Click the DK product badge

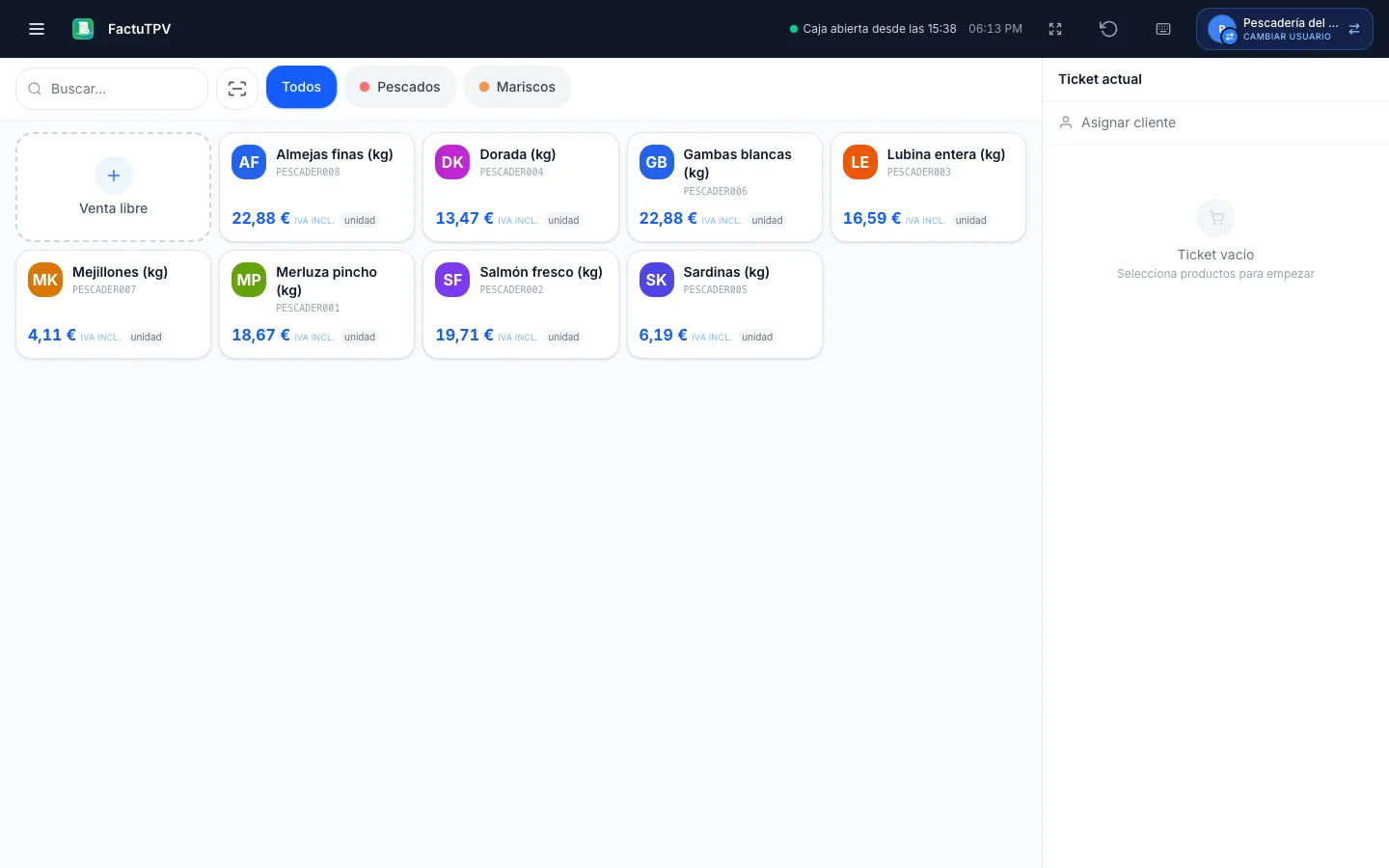coord(452,162)
